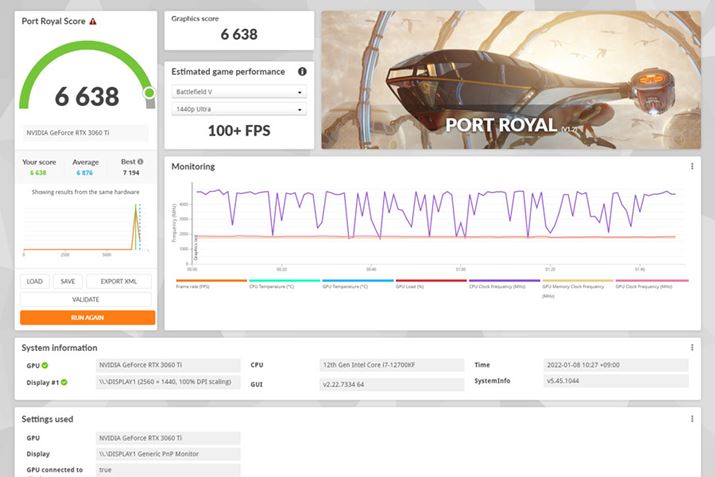Open the Battlefield V game dropdown
The height and width of the screenshot is (477, 715).
point(239,92)
